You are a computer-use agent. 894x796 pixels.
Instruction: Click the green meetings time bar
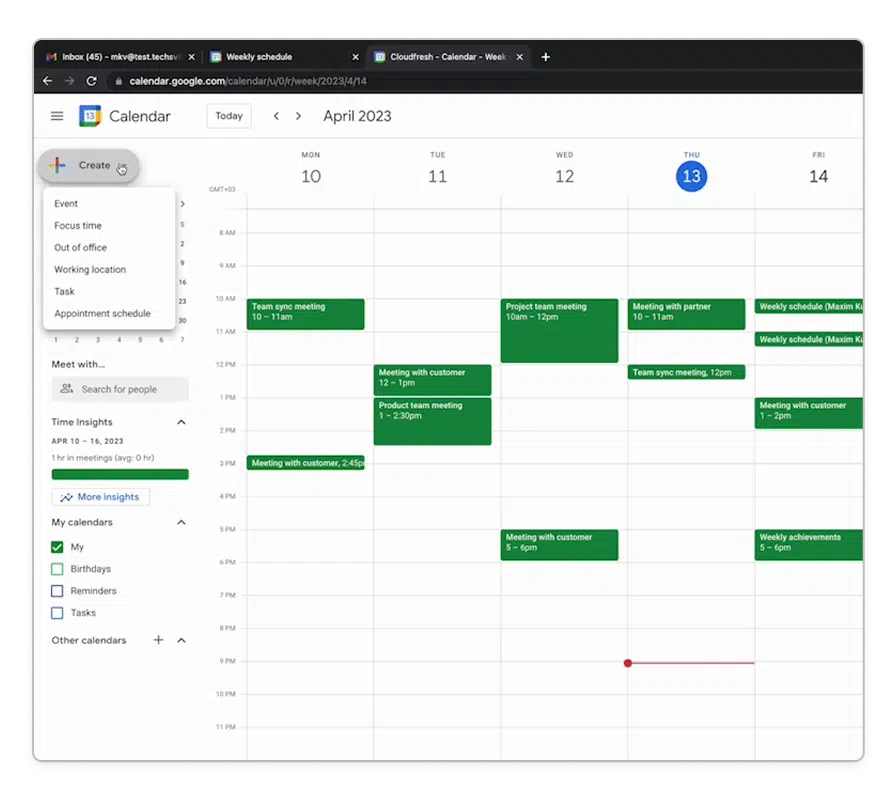pos(120,474)
